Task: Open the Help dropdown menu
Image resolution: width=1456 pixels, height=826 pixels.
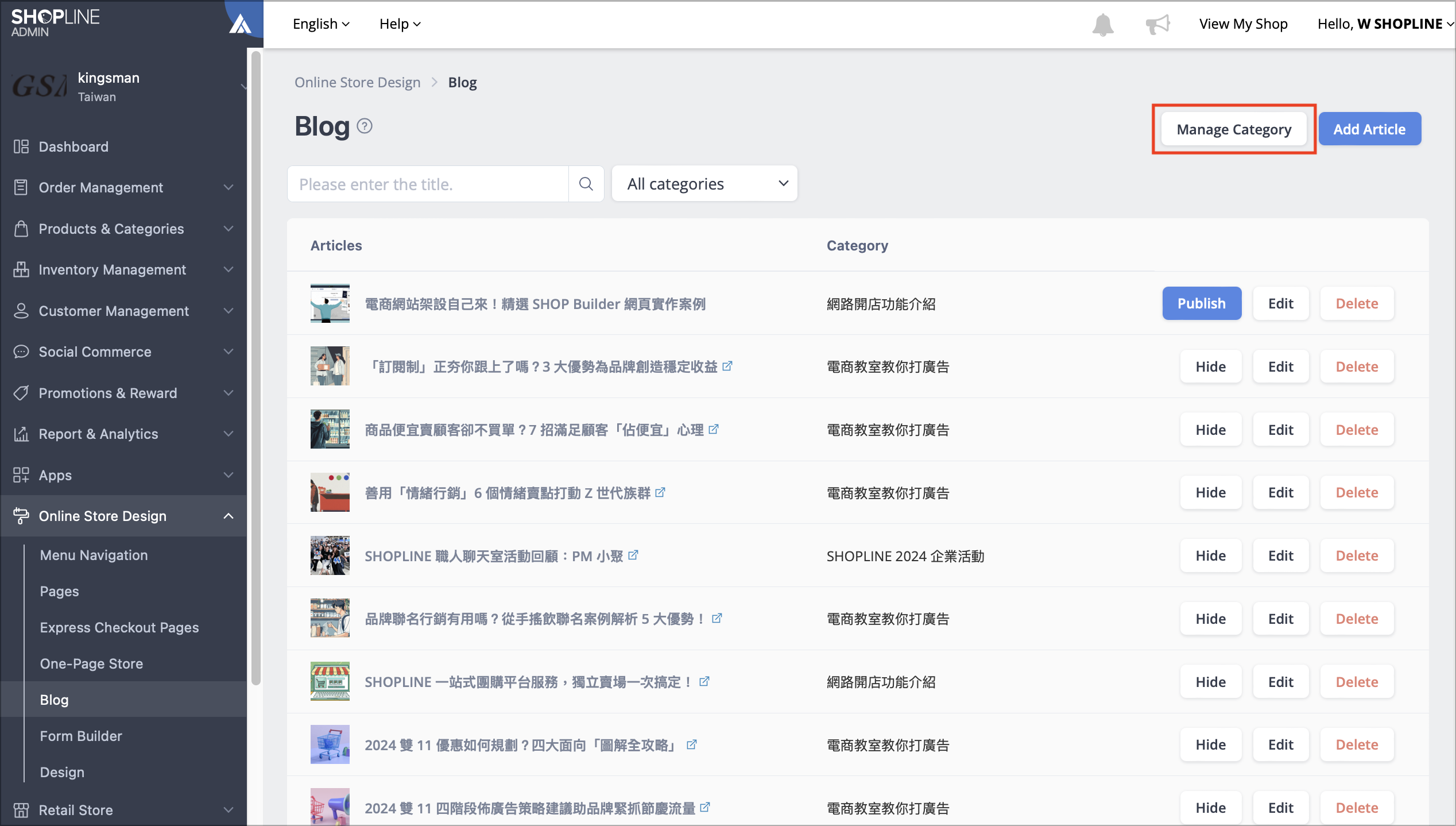Action: coord(400,24)
